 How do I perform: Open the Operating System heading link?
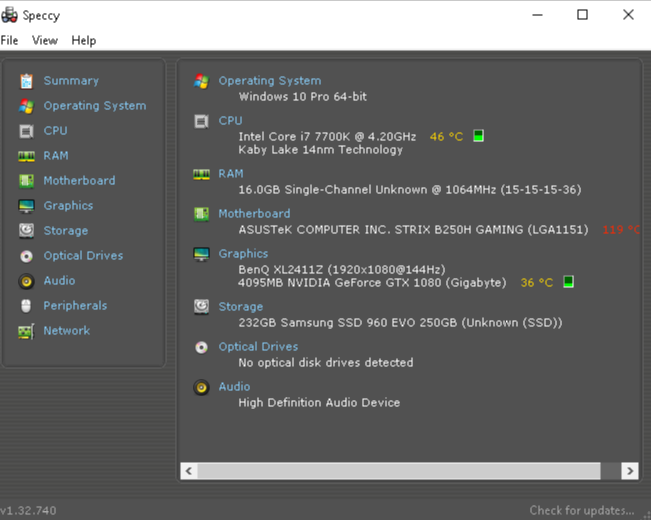click(x=270, y=81)
